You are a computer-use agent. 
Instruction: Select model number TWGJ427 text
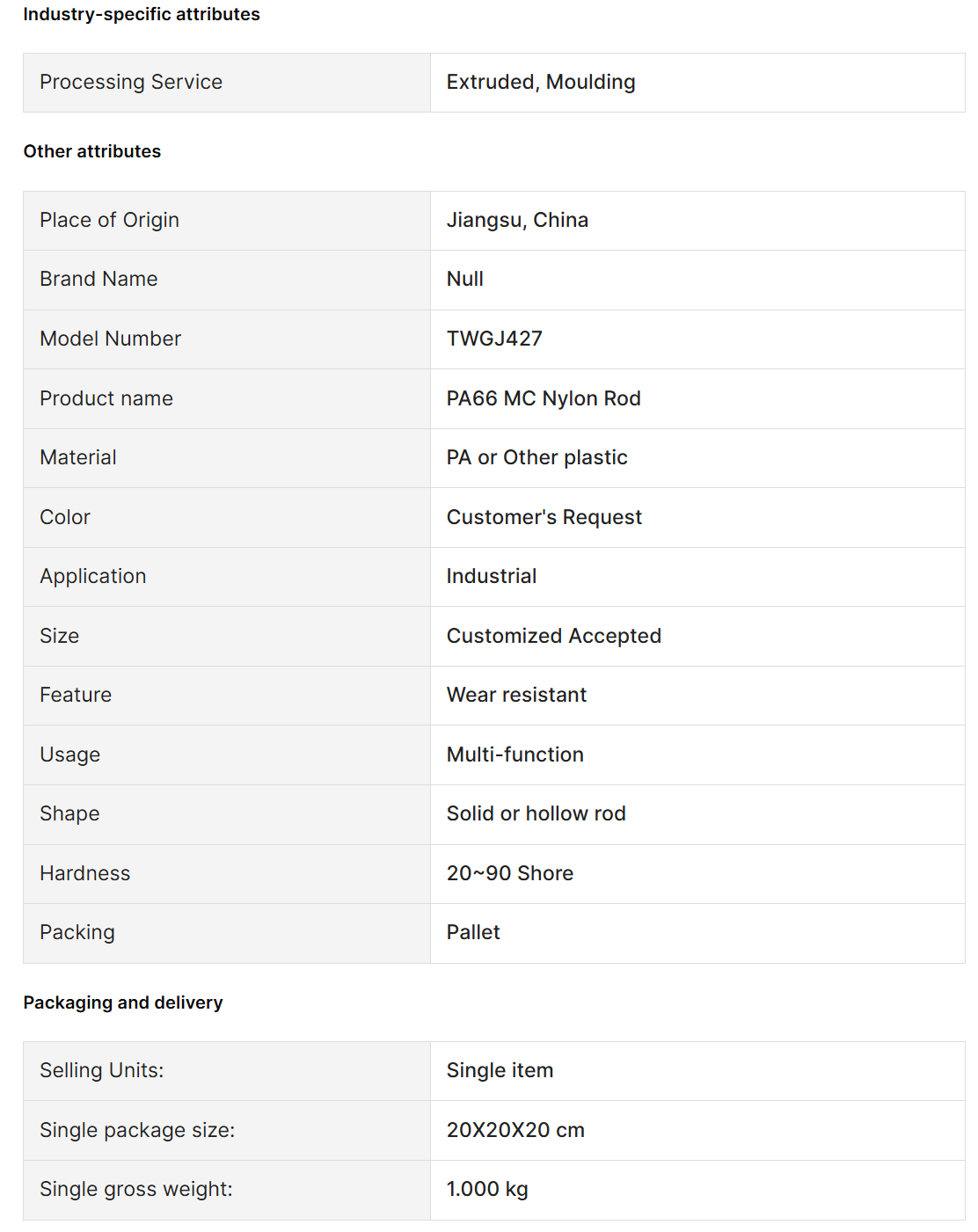click(x=494, y=339)
